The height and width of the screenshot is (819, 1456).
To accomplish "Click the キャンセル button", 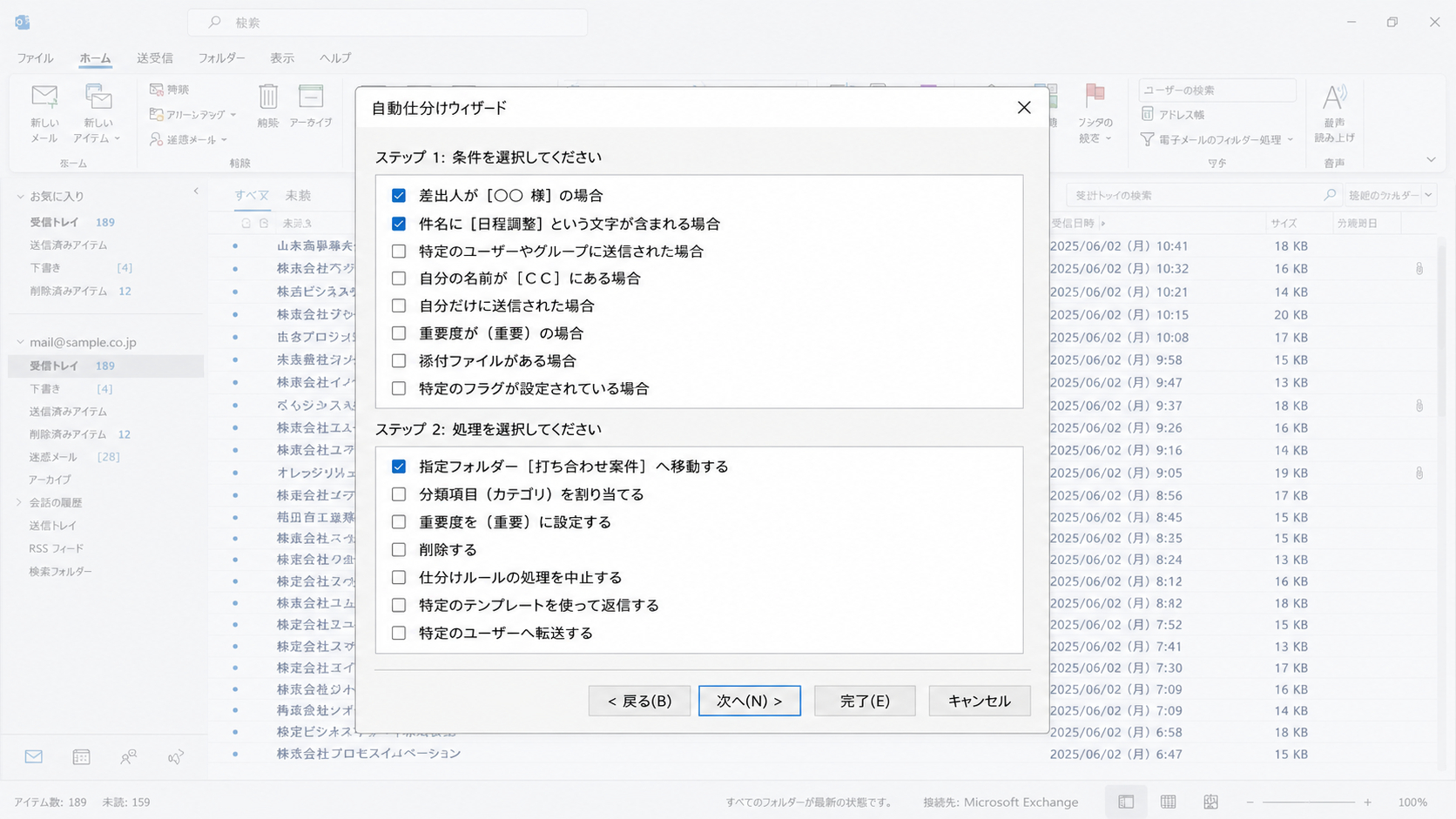I will click(980, 701).
